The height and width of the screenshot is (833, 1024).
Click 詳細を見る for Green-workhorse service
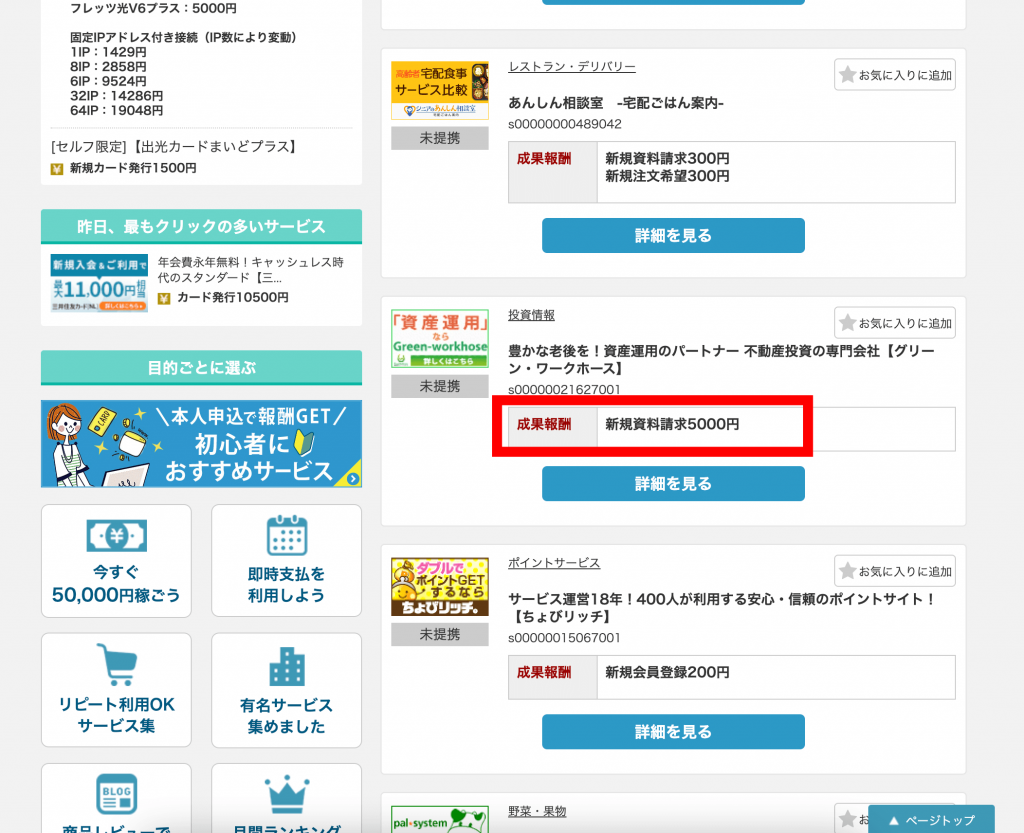673,484
